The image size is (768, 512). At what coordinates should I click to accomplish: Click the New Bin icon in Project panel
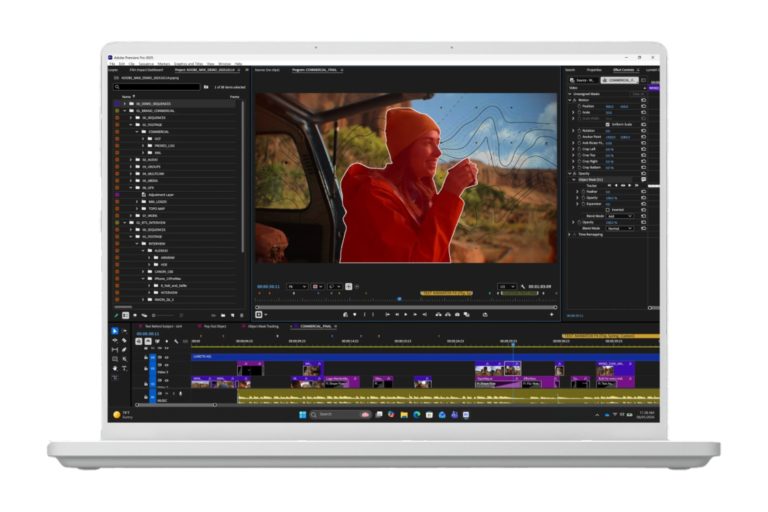click(223, 316)
